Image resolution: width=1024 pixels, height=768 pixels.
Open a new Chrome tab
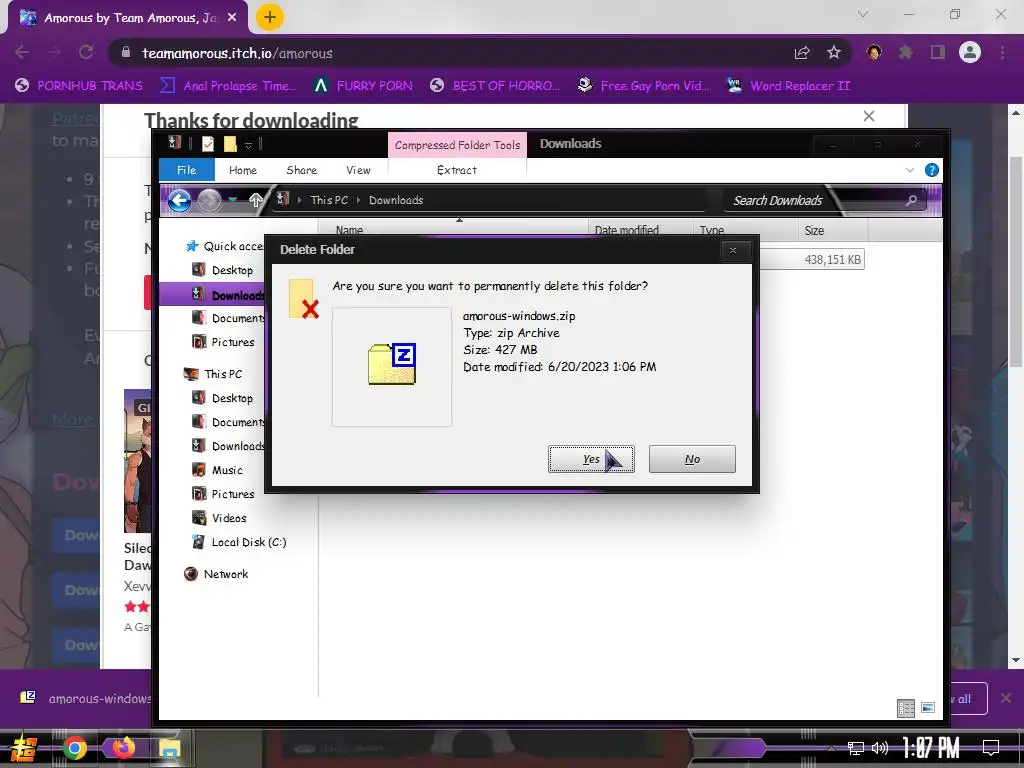[270, 18]
